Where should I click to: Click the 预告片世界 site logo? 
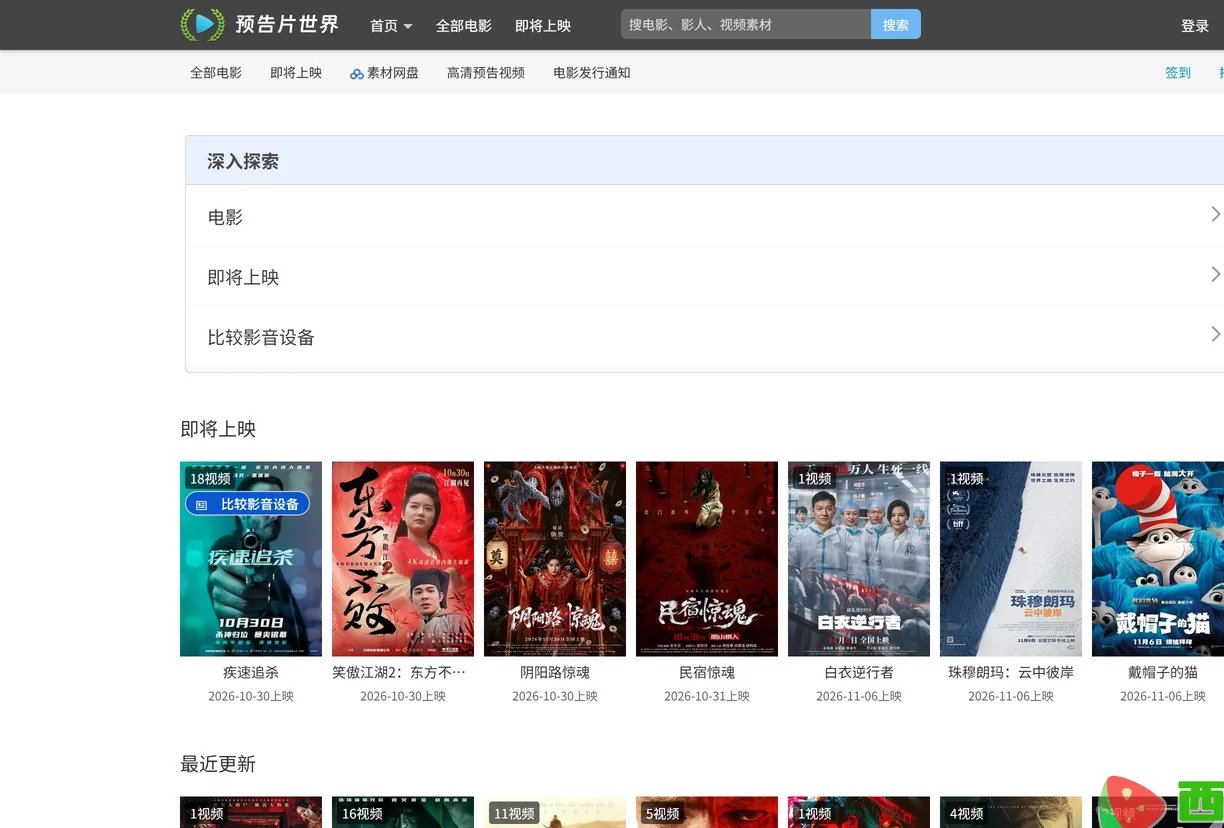pyautogui.click(x=260, y=24)
